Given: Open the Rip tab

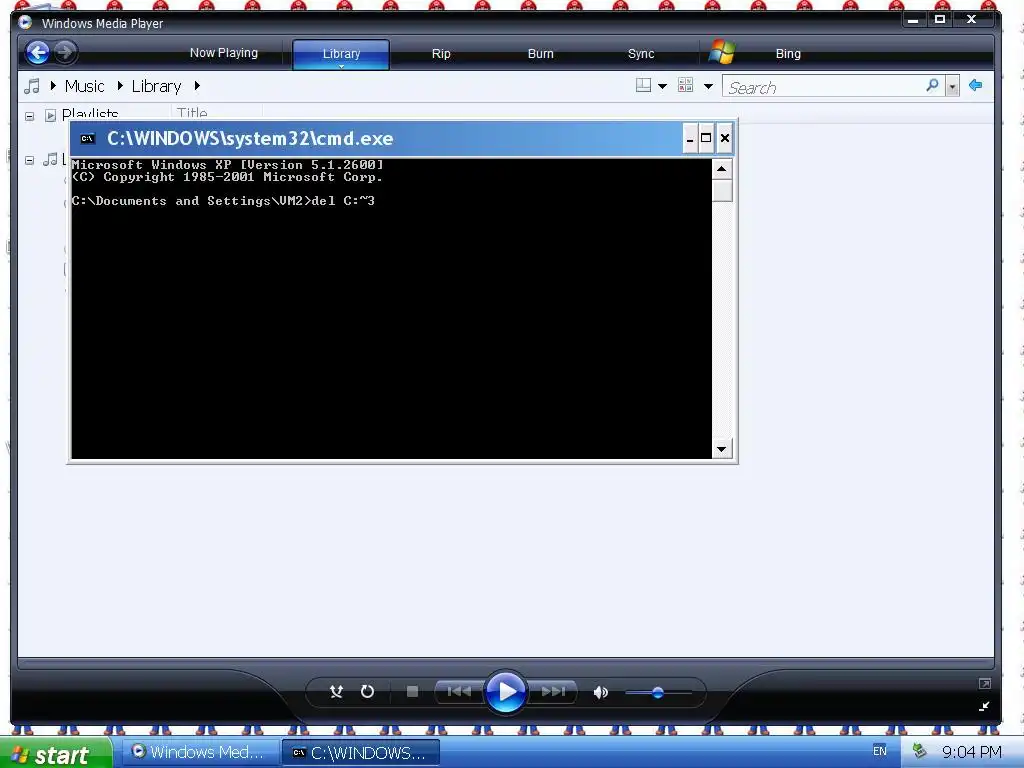Looking at the screenshot, I should click(x=441, y=54).
